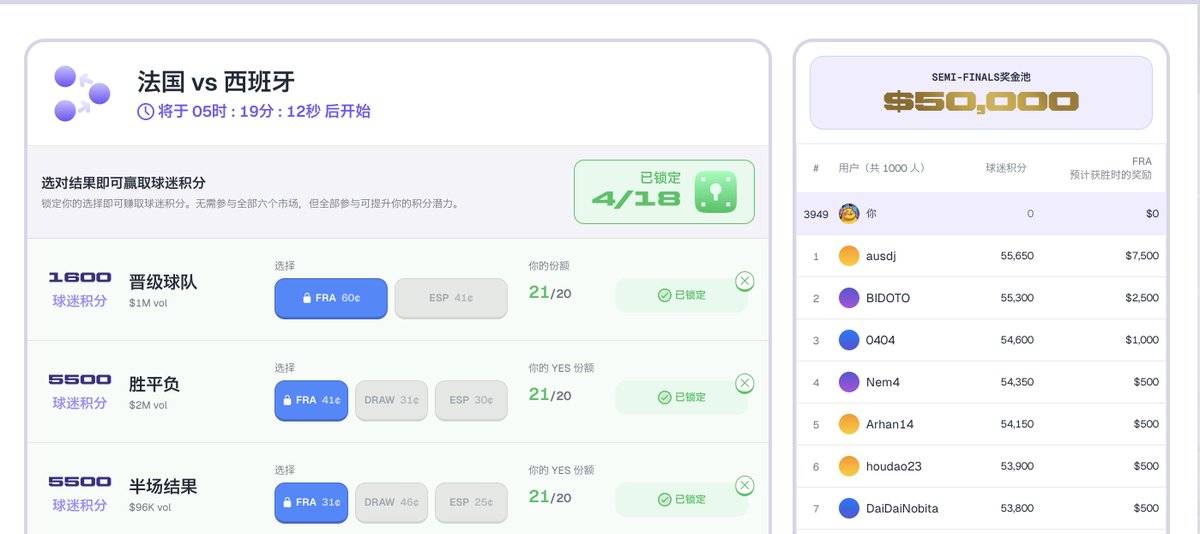The height and width of the screenshot is (534, 1200).
Task: Click the France vs Spain match logo icon
Action: [81, 94]
